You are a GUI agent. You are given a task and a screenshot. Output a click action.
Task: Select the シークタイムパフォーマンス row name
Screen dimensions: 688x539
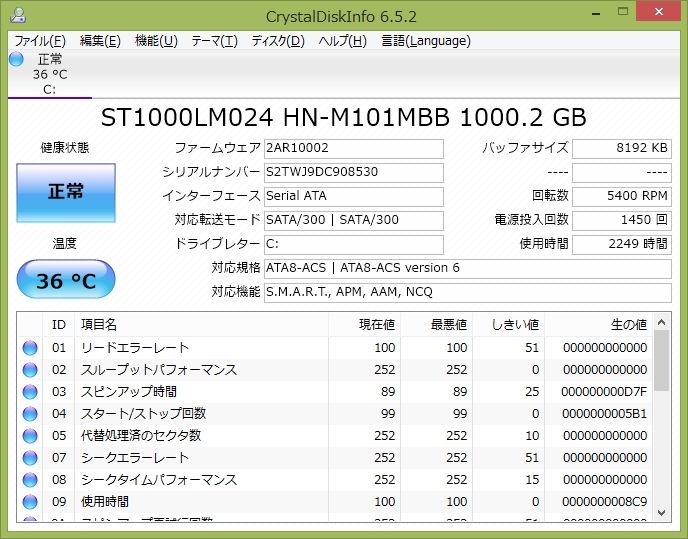(x=159, y=479)
